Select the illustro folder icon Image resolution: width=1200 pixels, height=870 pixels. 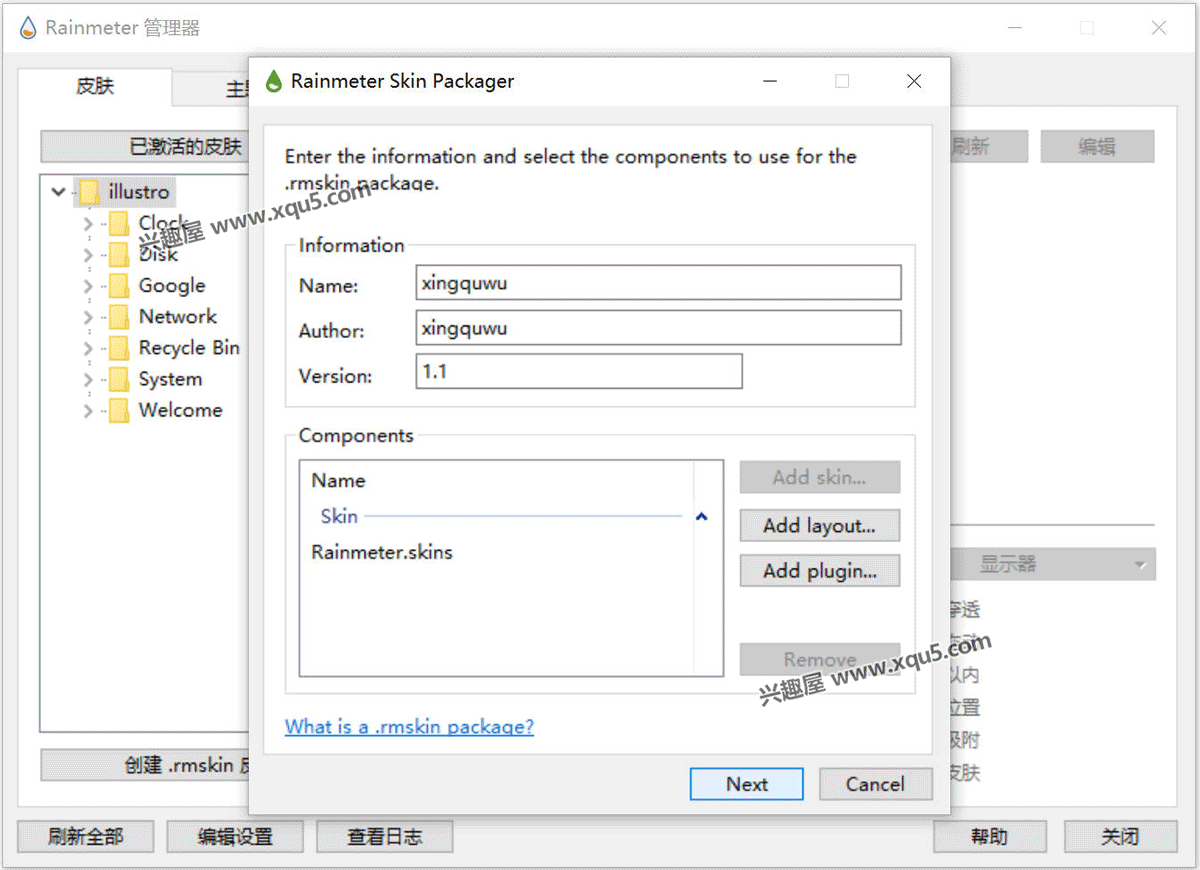[x=89, y=191]
